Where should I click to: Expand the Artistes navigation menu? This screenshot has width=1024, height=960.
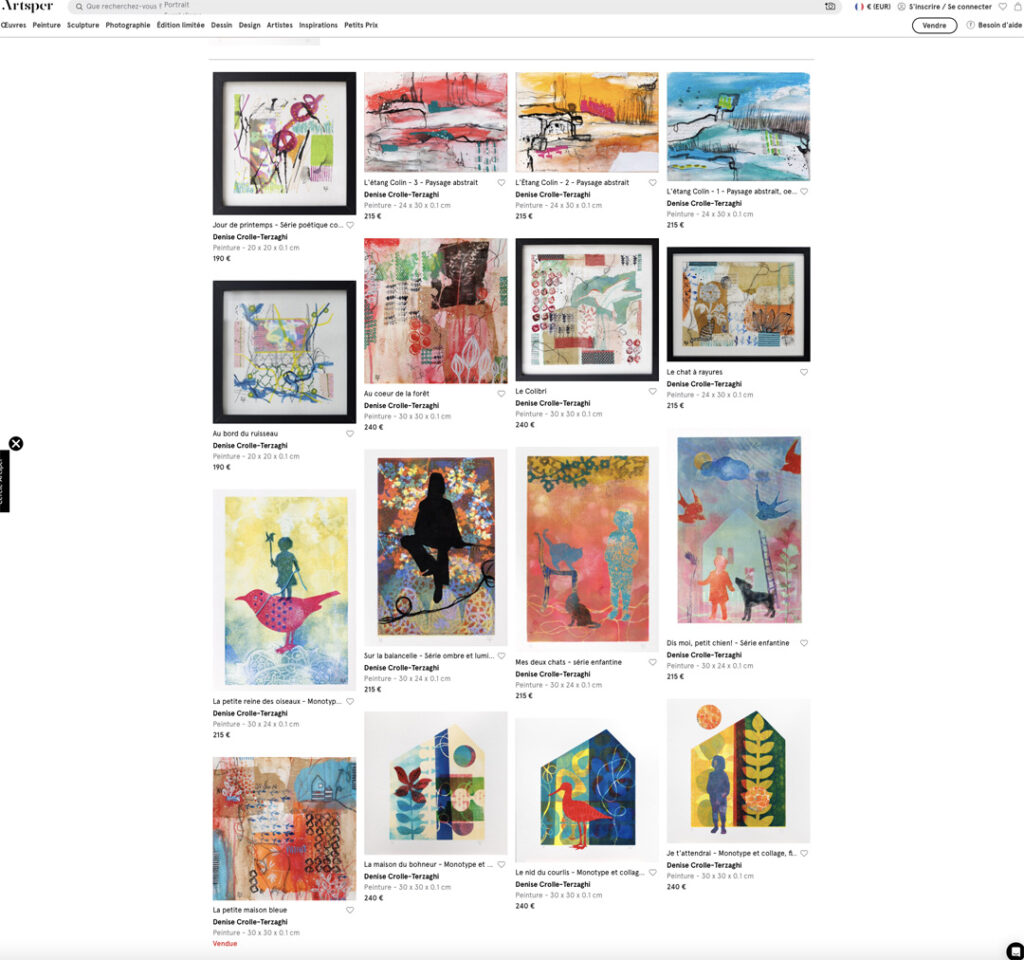(x=280, y=25)
